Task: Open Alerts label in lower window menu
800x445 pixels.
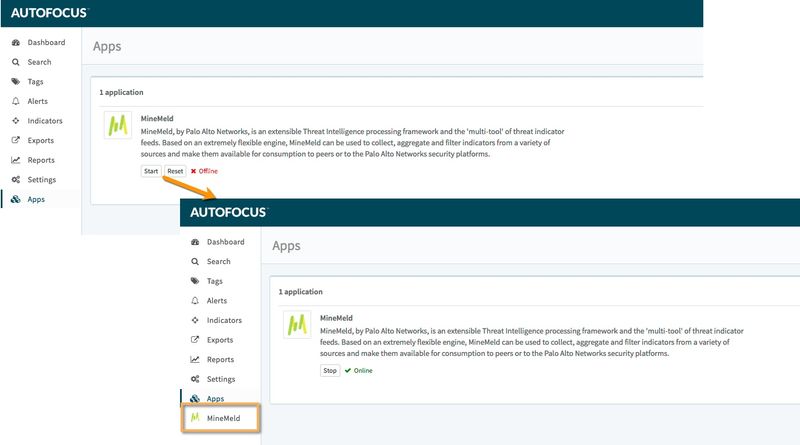Action: 217,301
